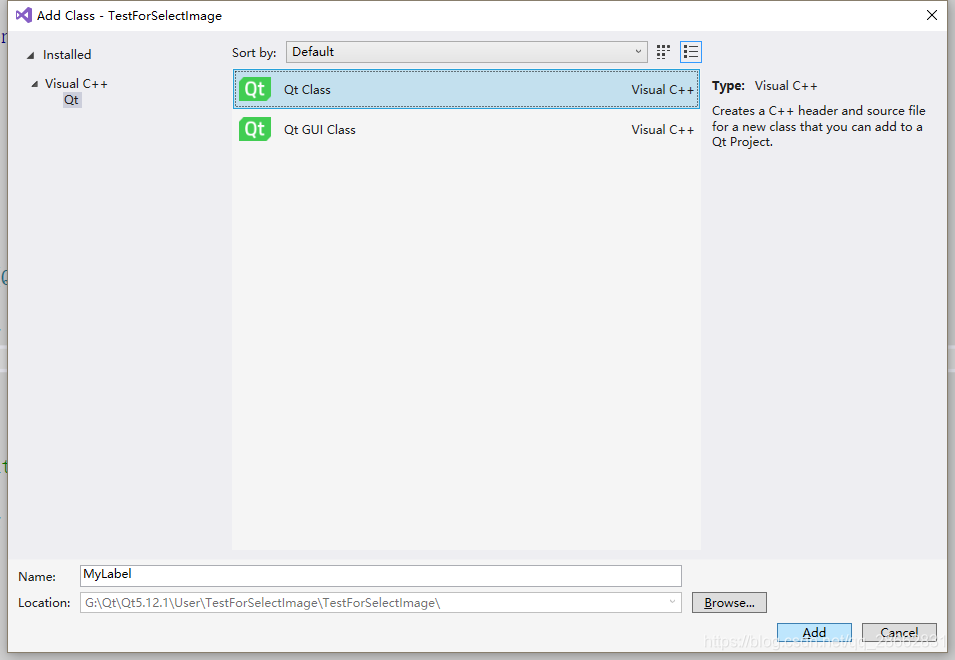Select Qt under Visual C++ tree
Image resolution: width=955 pixels, height=660 pixels.
click(x=71, y=100)
